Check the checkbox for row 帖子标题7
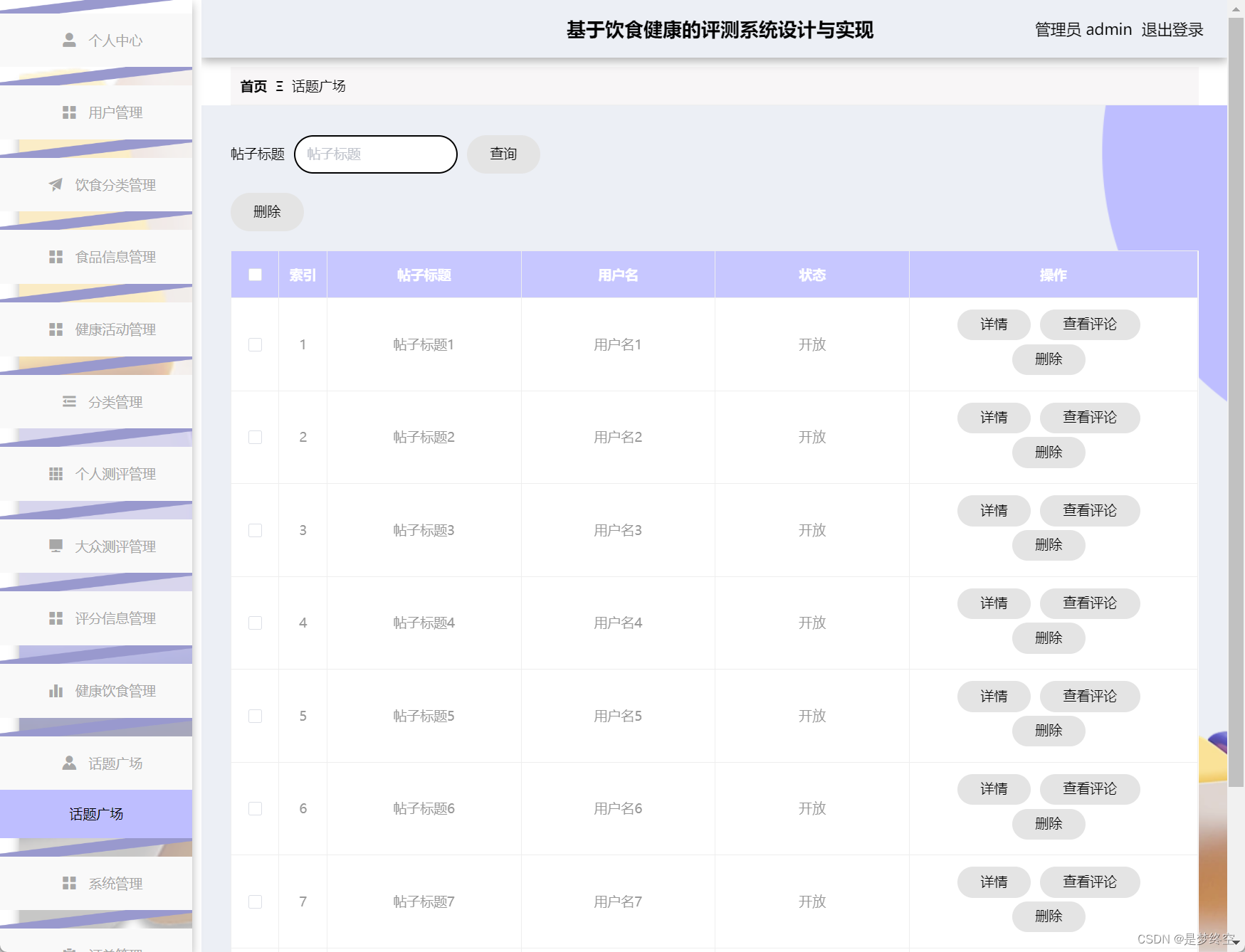Screen dimensions: 1245x952 tap(255, 901)
